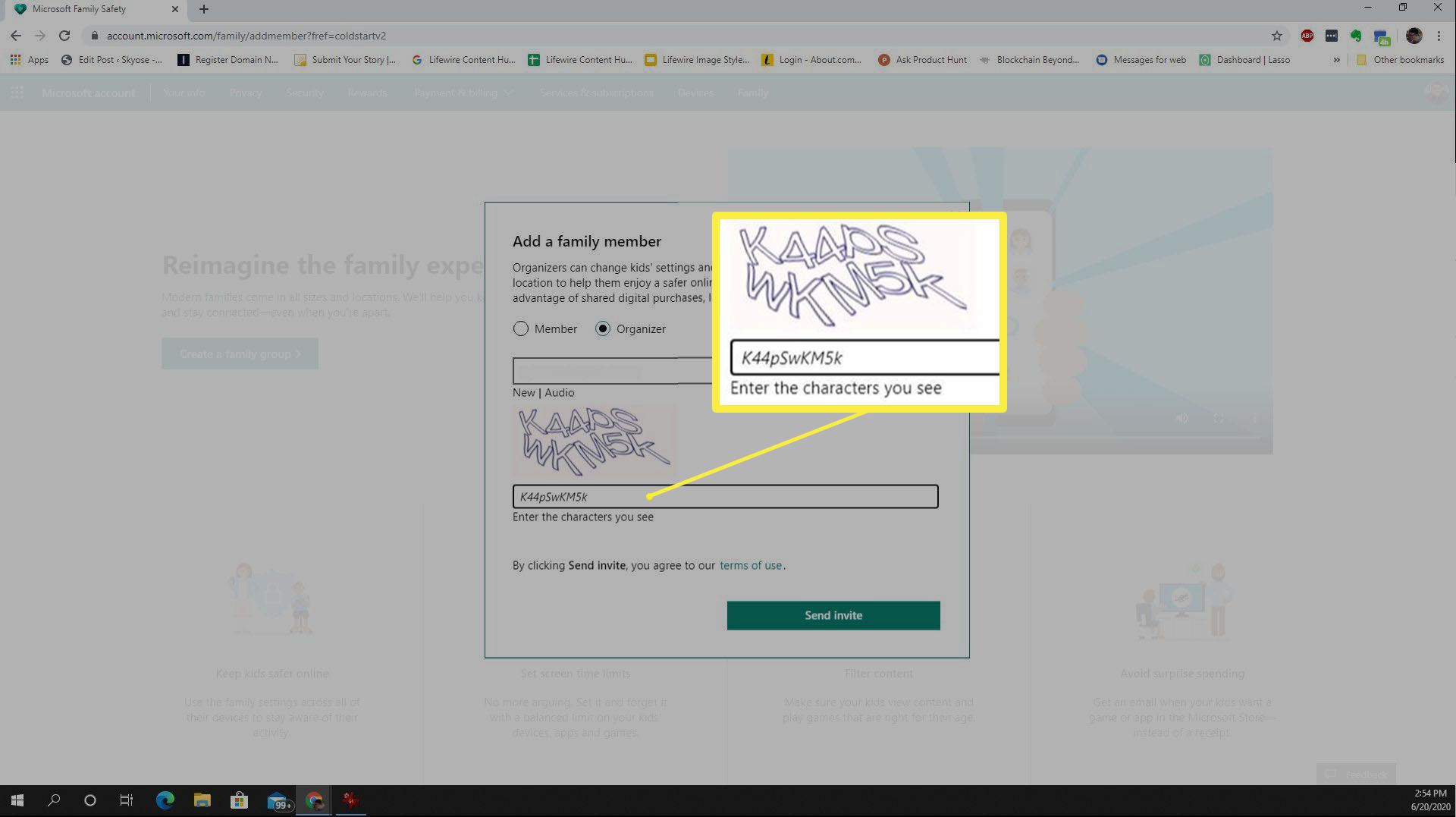Screen dimensions: 1456x817
Task: Click the browser back arrow
Action: (x=15, y=36)
